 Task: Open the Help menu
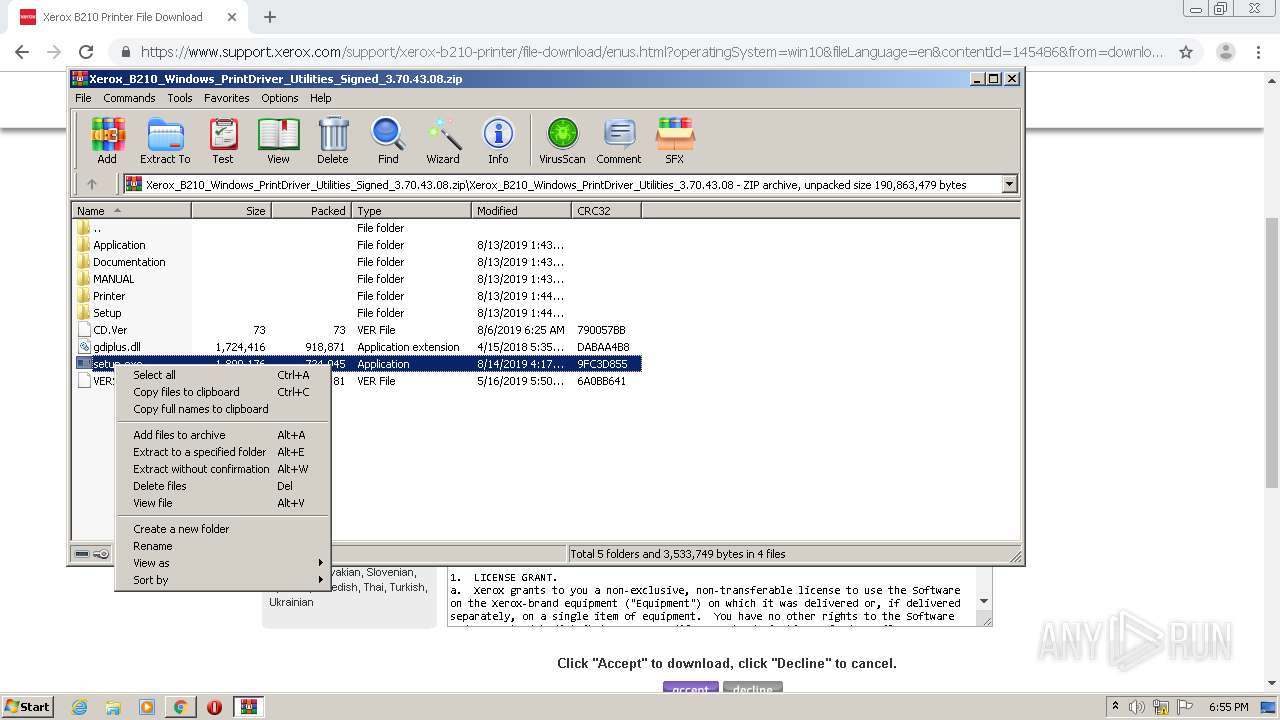pyautogui.click(x=320, y=98)
